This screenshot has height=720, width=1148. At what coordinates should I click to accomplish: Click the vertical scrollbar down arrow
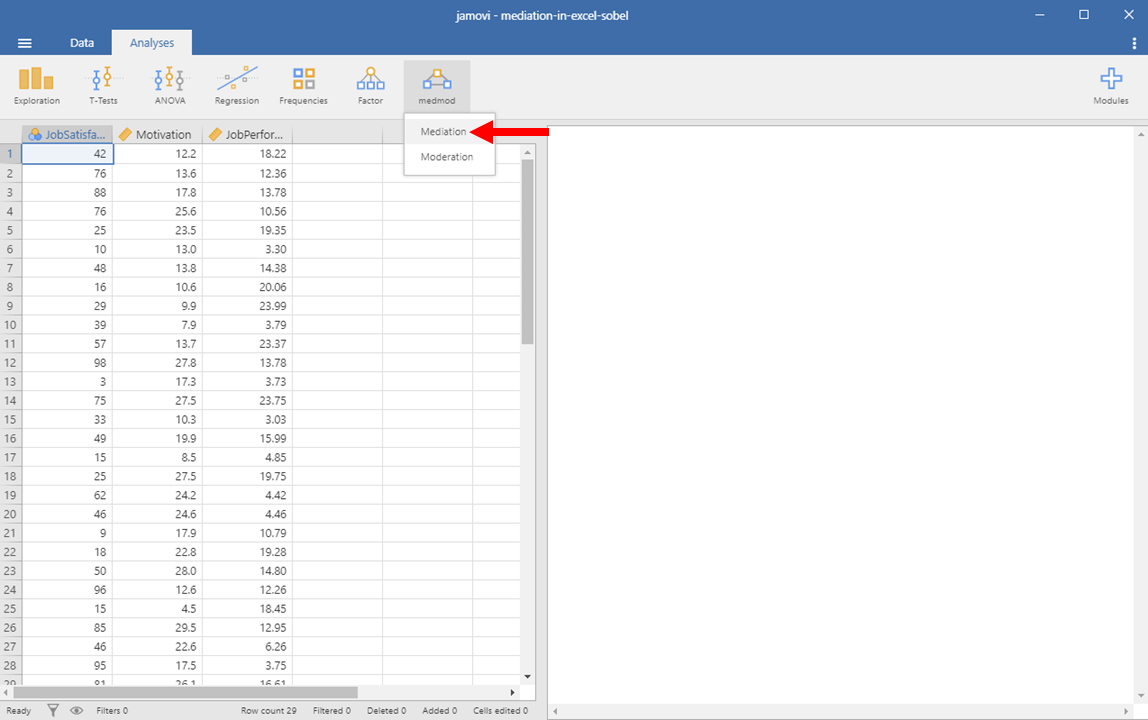pos(528,677)
